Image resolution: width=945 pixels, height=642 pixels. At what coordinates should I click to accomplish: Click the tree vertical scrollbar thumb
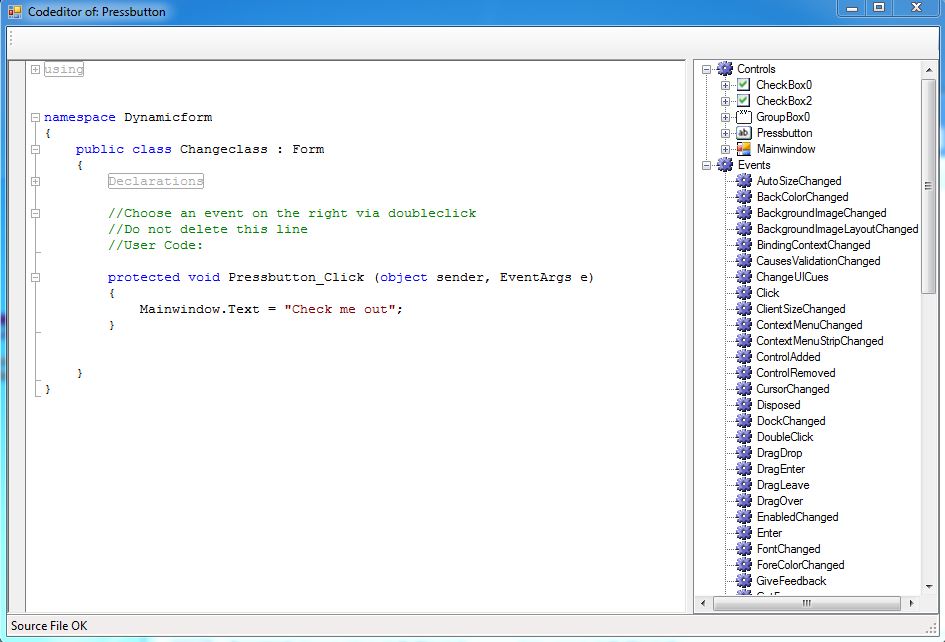pos(928,186)
